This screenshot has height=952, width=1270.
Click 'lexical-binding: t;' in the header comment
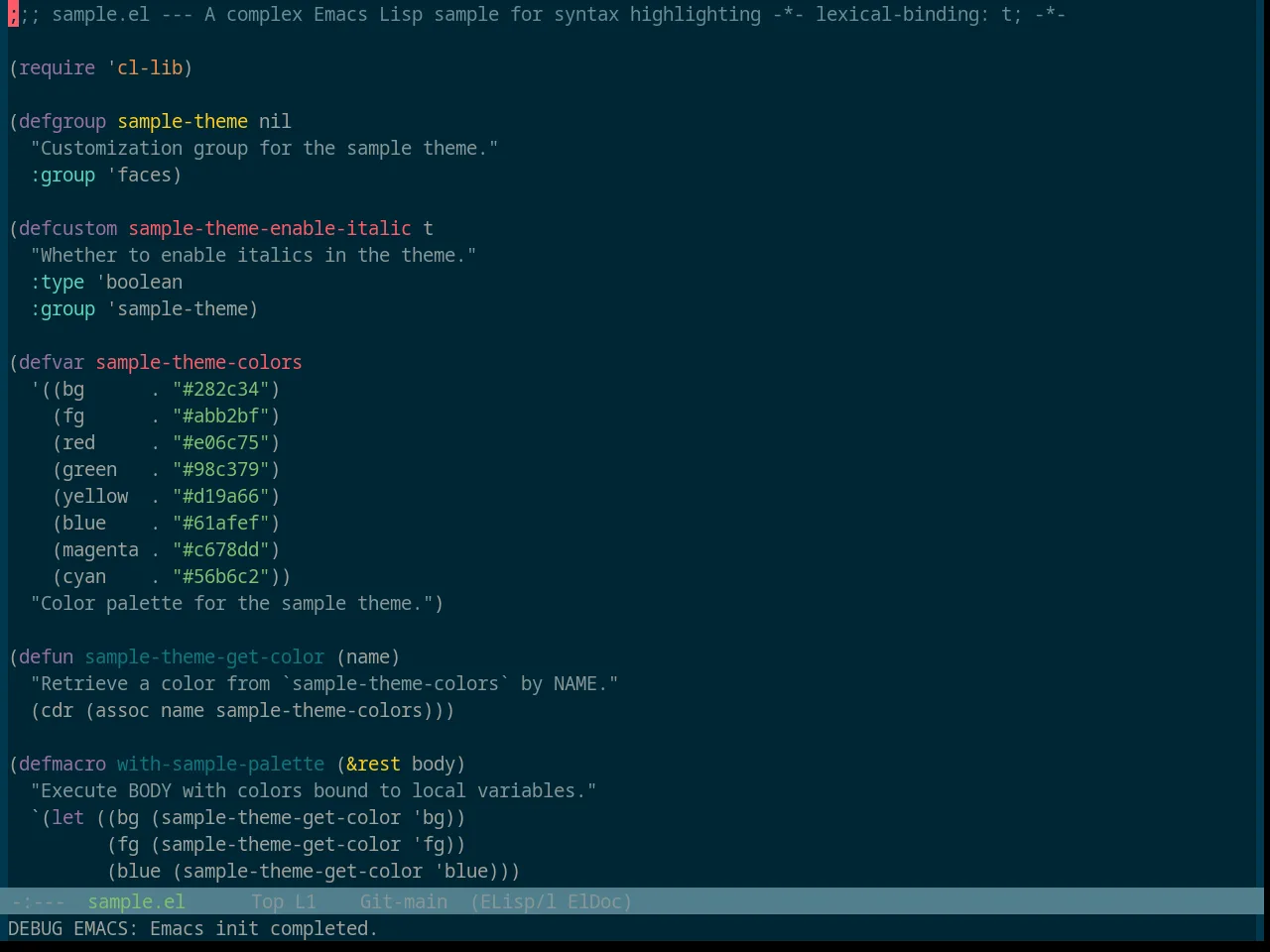[x=919, y=14]
